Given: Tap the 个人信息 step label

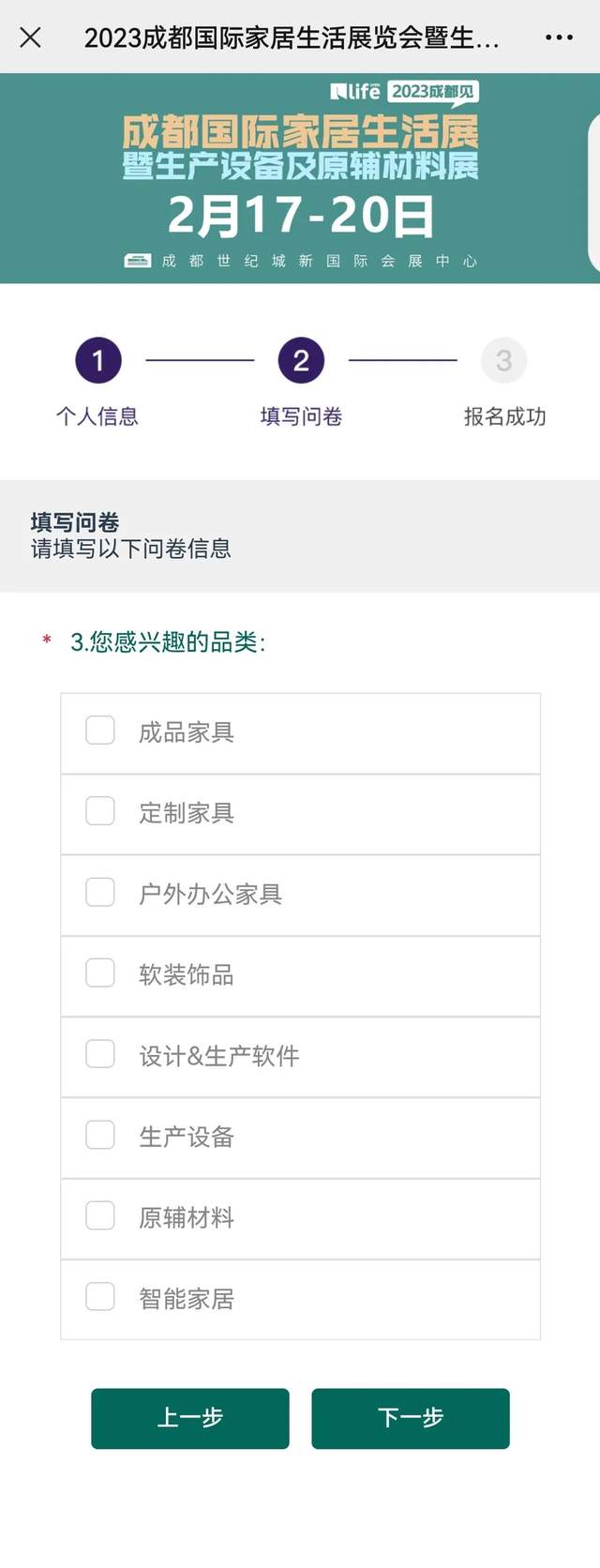Looking at the screenshot, I should point(97,416).
